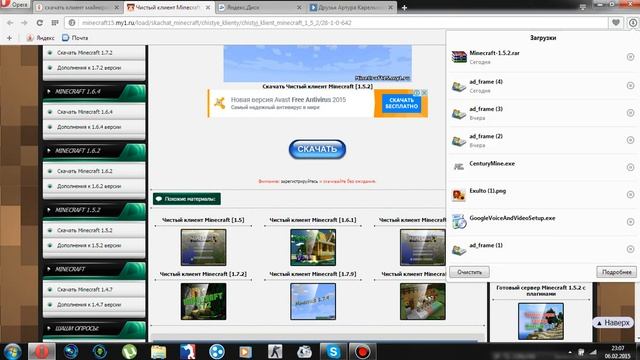The height and width of the screenshot is (360, 640).
Task: Toggle the downloads icon in toolbar
Action: 633,23
